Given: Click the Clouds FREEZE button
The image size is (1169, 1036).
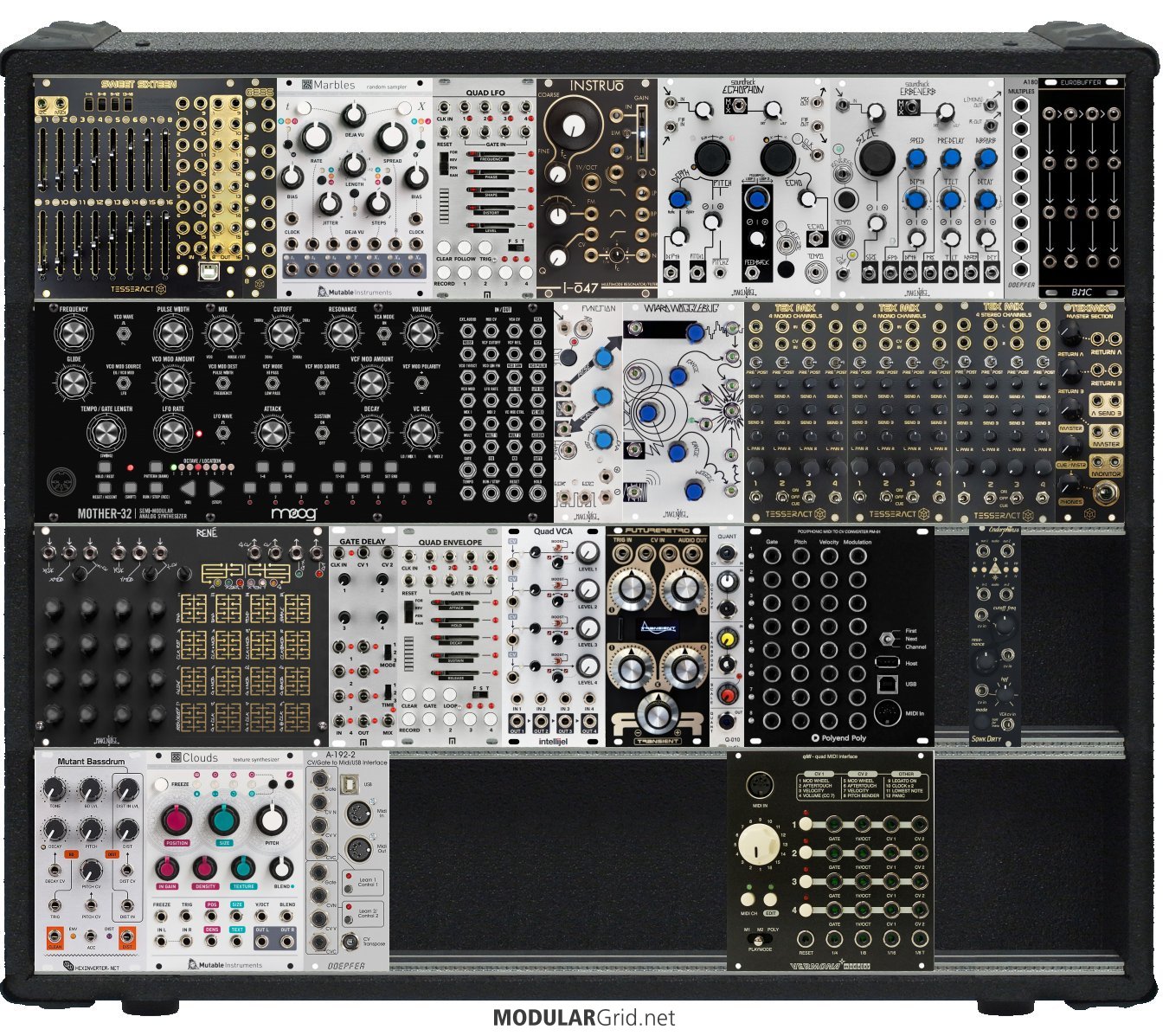Looking at the screenshot, I should pyautogui.click(x=161, y=784).
